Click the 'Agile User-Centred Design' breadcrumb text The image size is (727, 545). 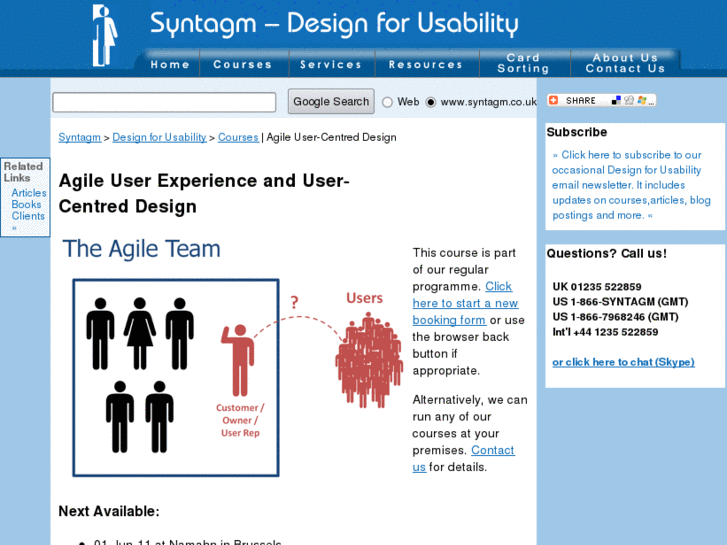(332, 137)
